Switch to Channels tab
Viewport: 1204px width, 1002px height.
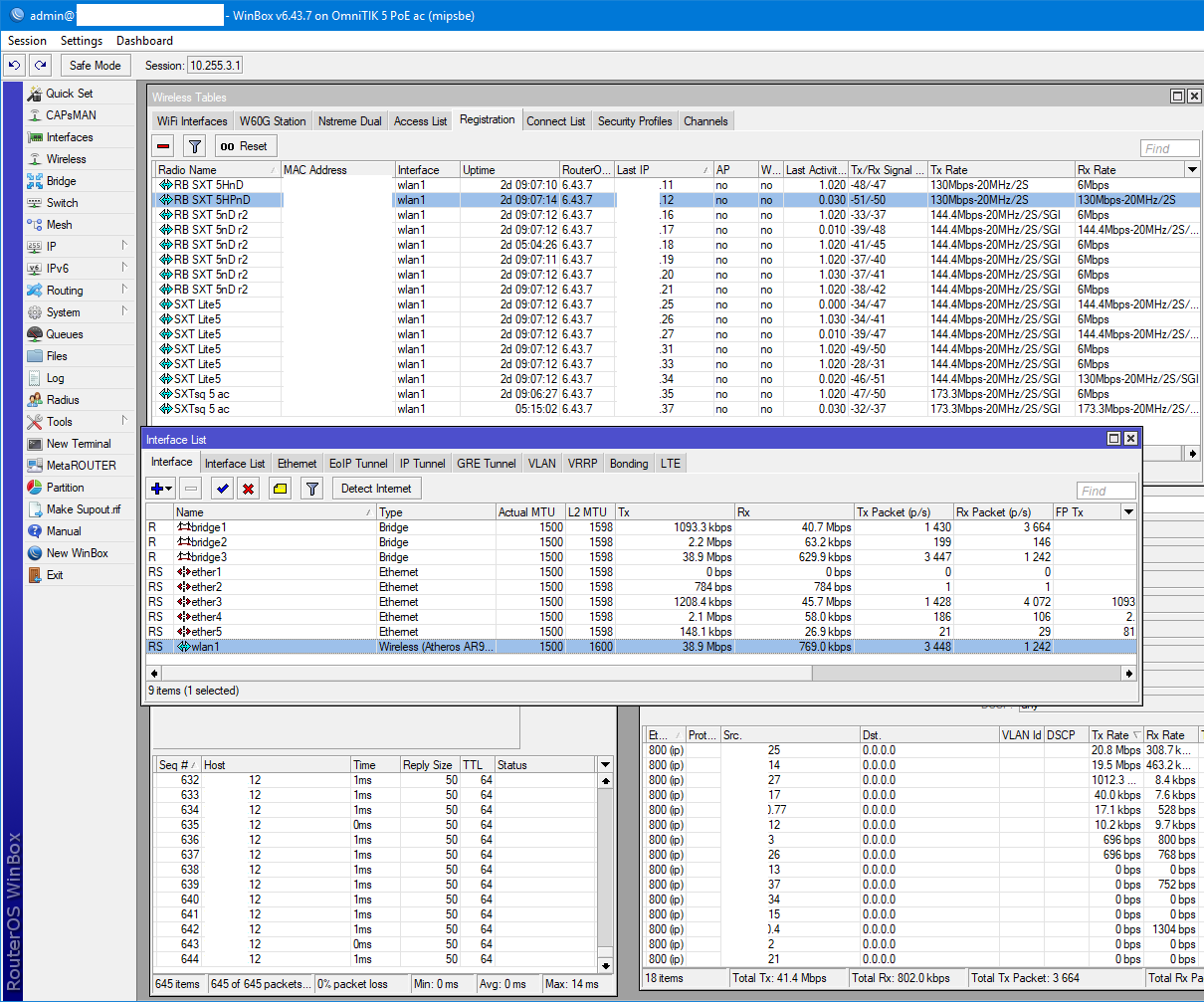click(705, 121)
